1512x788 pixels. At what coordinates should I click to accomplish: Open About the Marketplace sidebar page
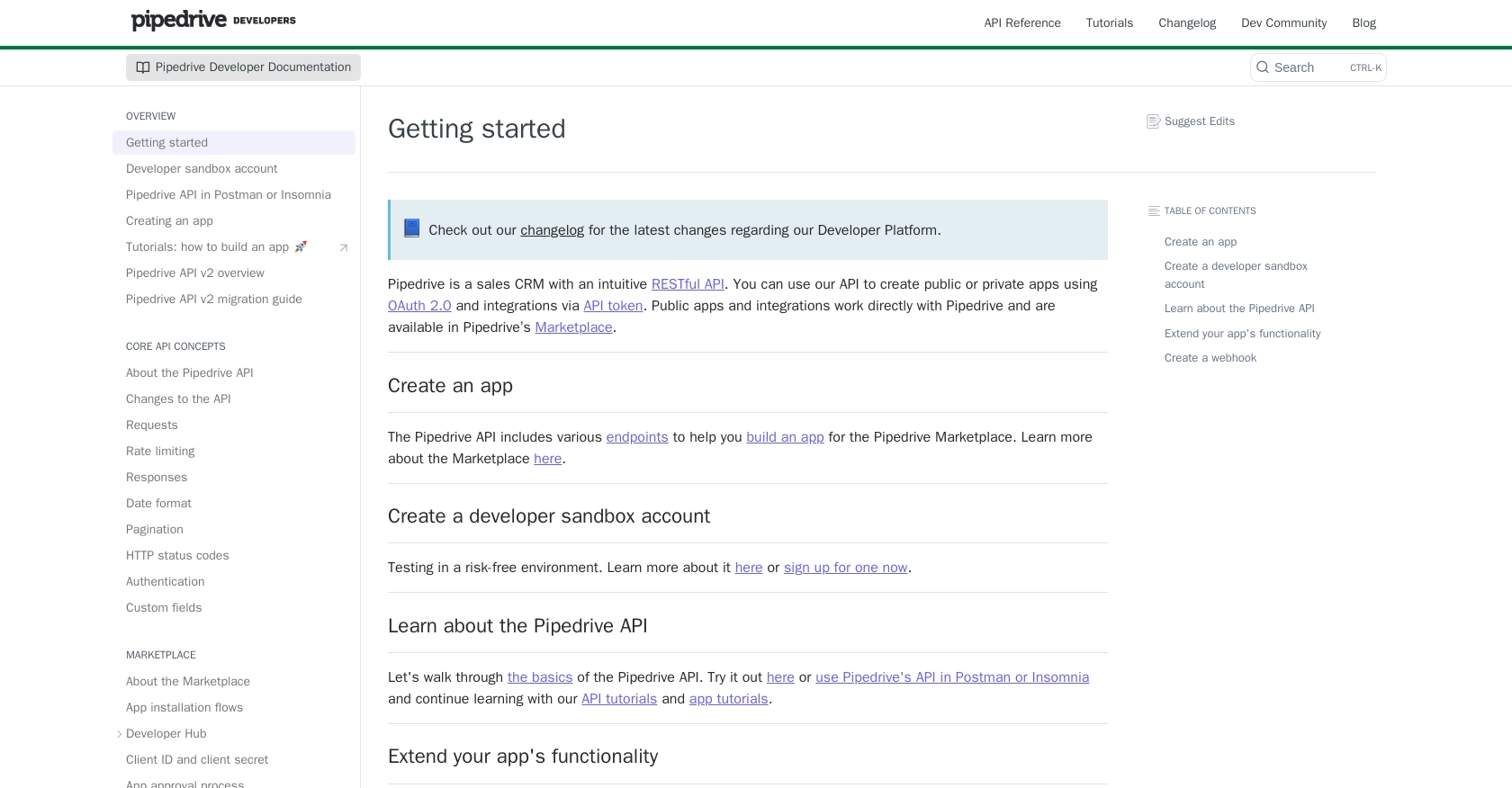(234, 681)
